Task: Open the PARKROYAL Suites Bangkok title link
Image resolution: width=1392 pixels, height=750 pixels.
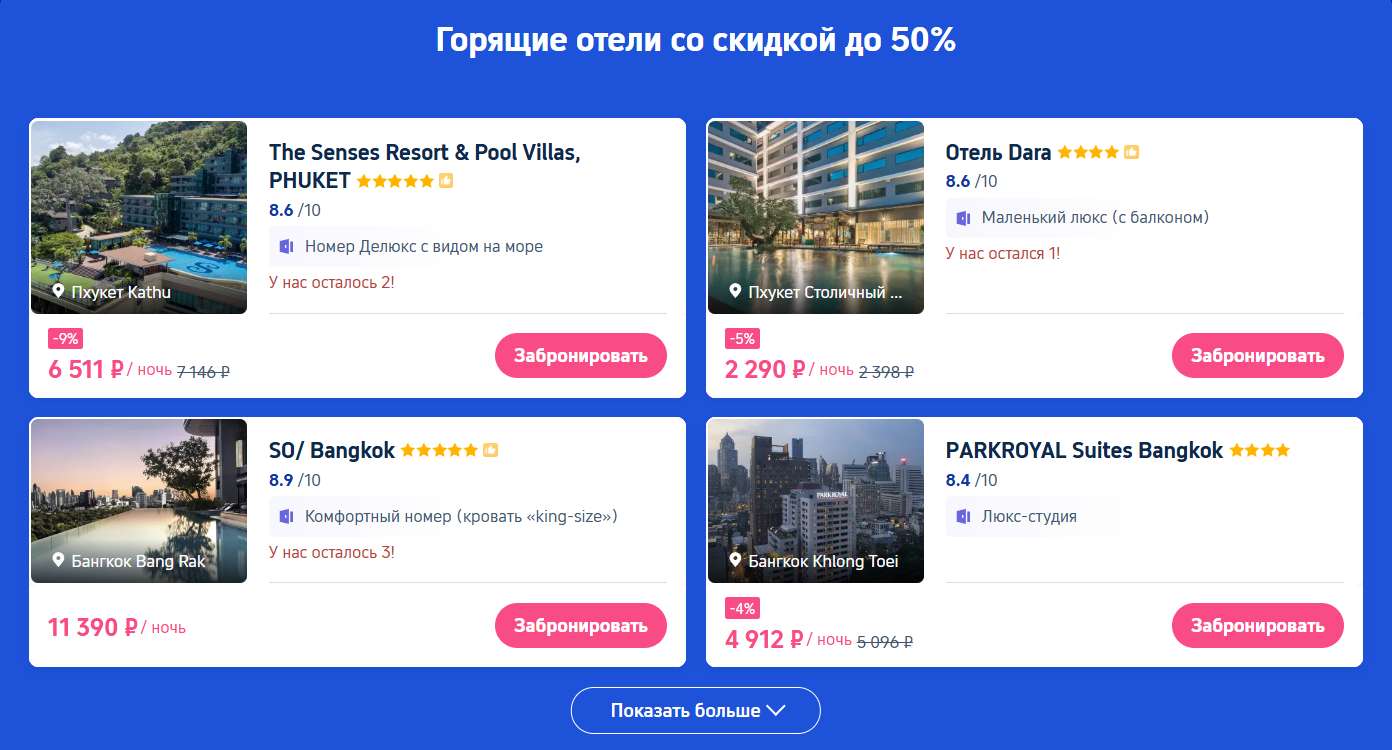Action: point(1084,450)
